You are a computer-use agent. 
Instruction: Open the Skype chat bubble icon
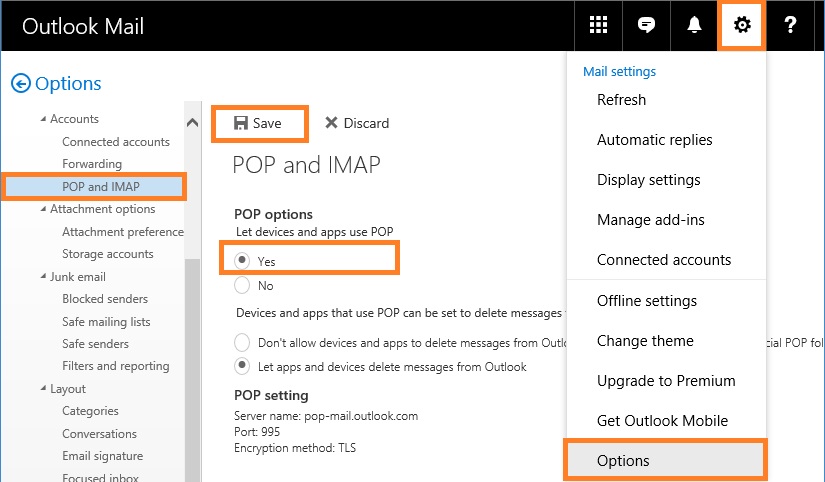pyautogui.click(x=646, y=25)
